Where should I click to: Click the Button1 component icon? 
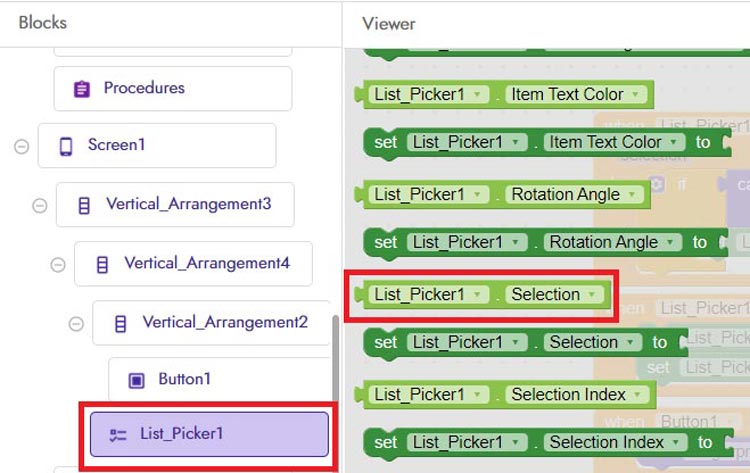(137, 380)
